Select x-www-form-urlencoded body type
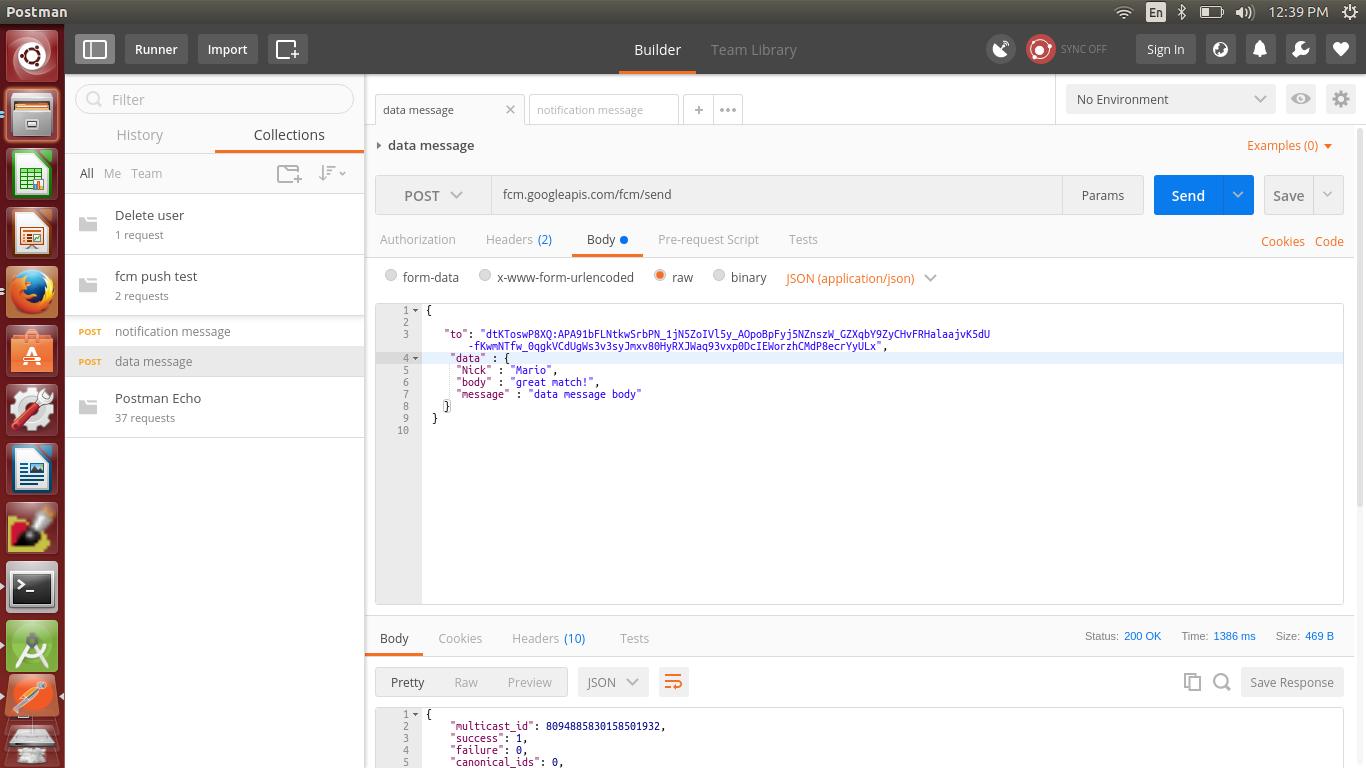The width and height of the screenshot is (1366, 768). point(485,275)
